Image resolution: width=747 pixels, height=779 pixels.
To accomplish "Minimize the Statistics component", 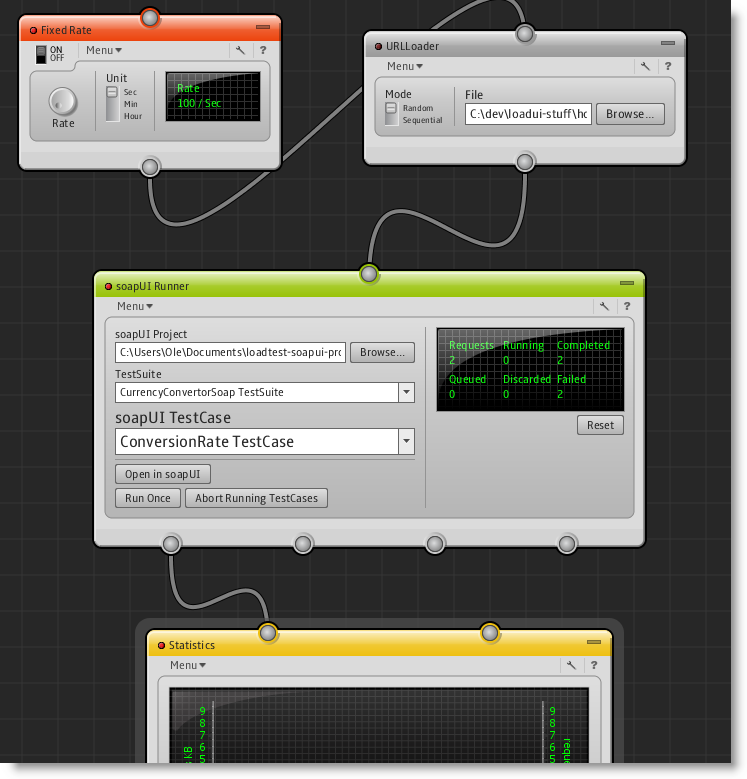I will (594, 642).
